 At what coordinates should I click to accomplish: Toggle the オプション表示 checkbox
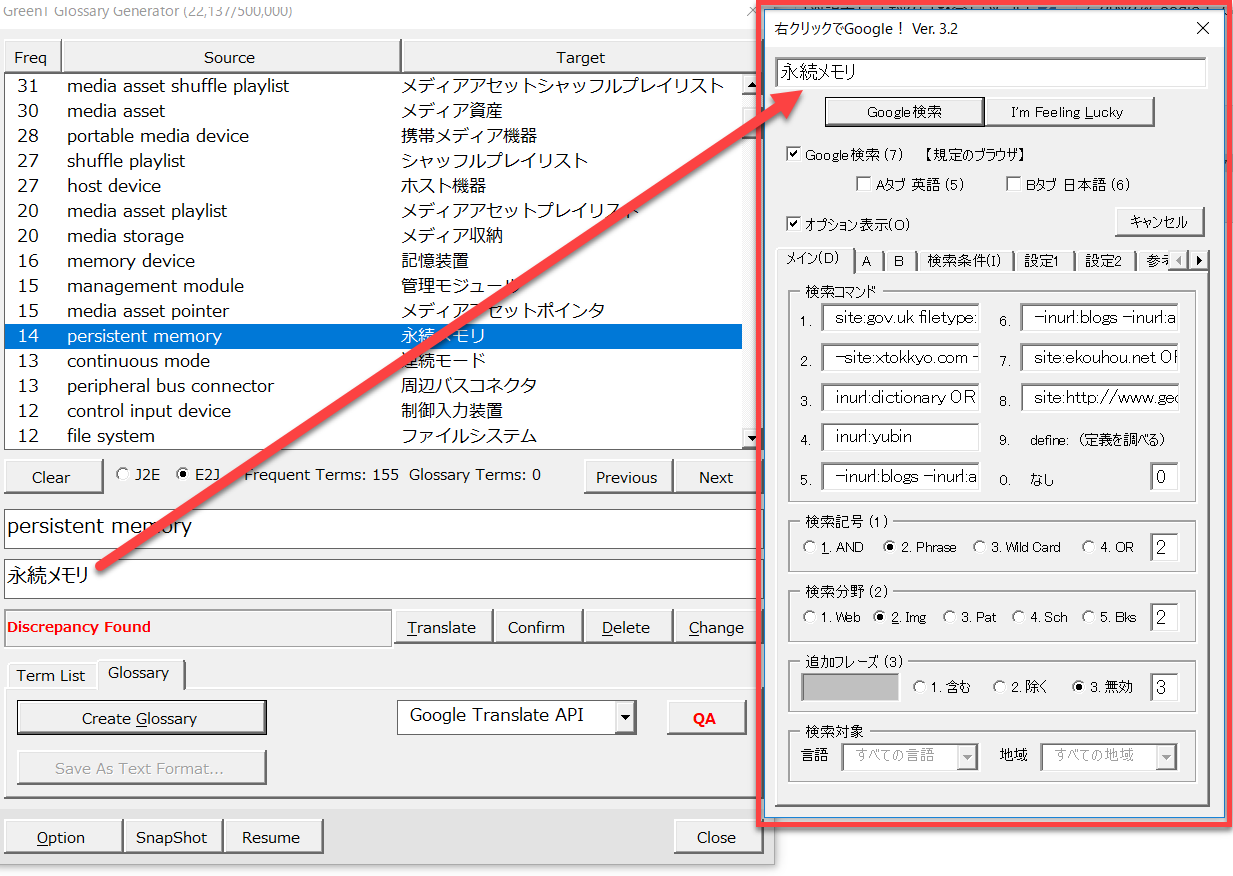(x=794, y=224)
